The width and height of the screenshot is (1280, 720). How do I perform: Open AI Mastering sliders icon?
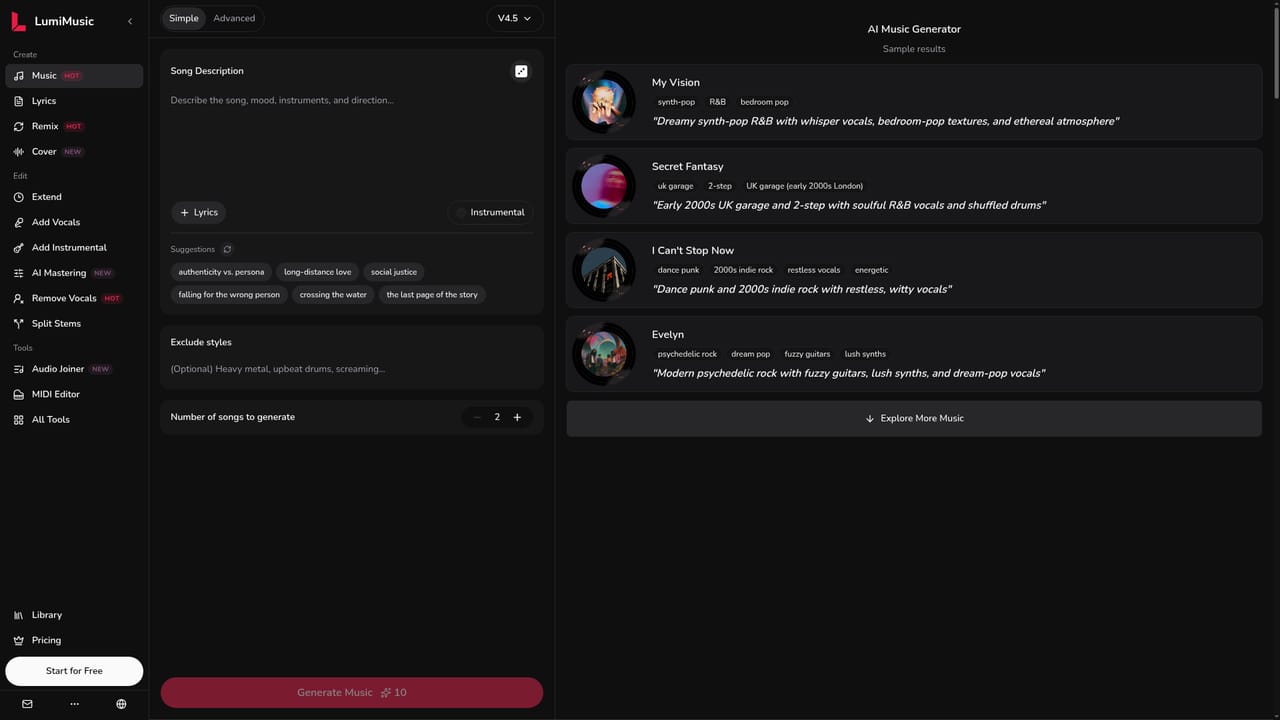coord(19,273)
